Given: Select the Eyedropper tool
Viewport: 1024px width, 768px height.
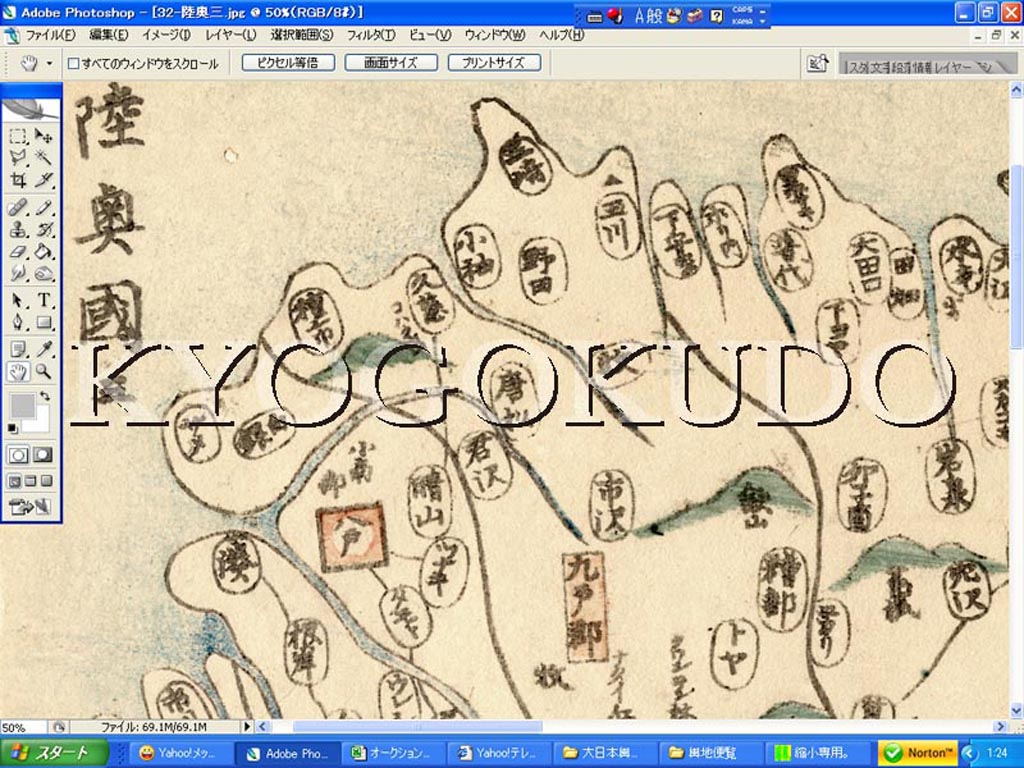Looking at the screenshot, I should [43, 349].
